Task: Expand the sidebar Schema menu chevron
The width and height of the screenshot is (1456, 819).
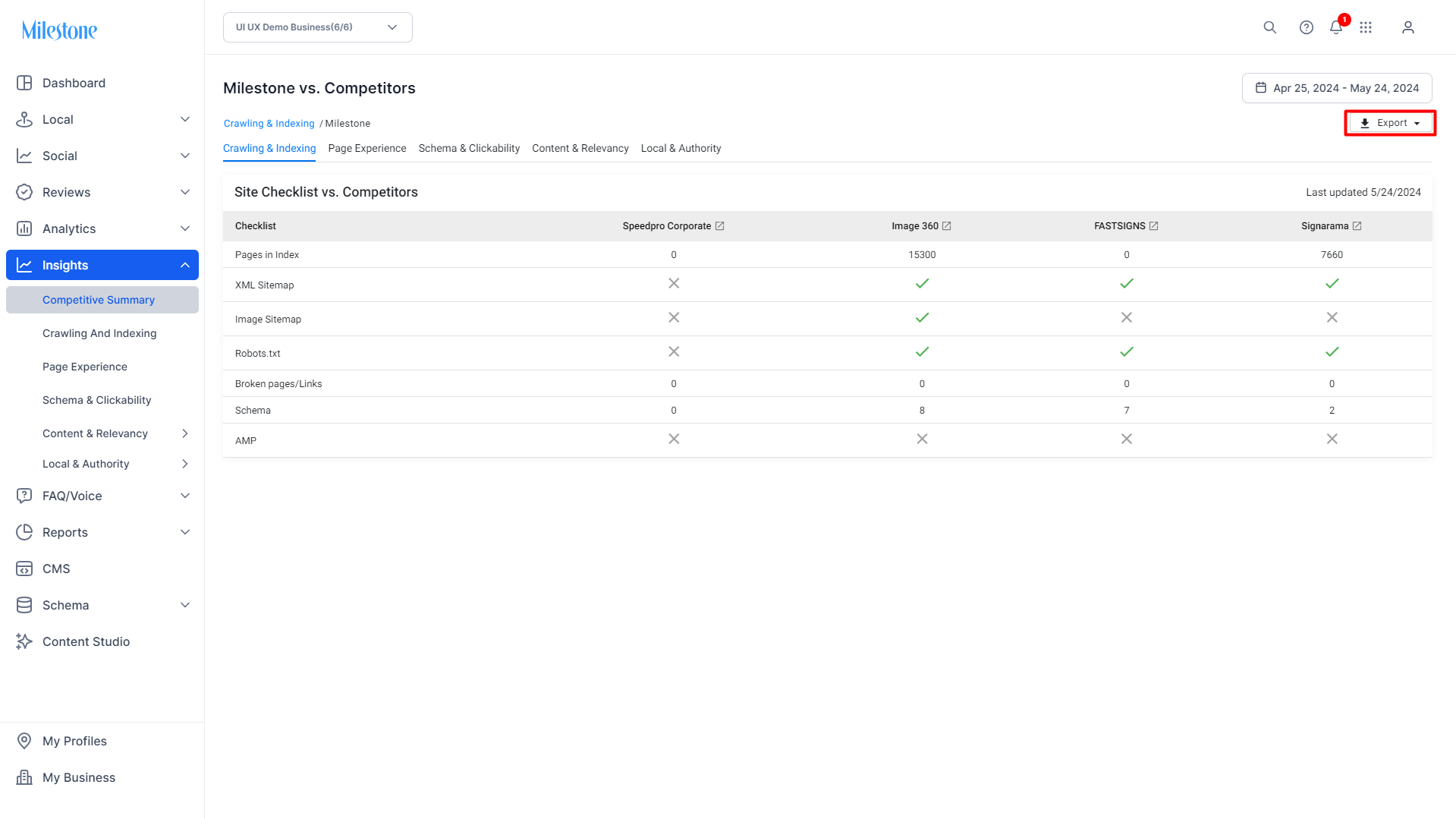Action: point(185,605)
